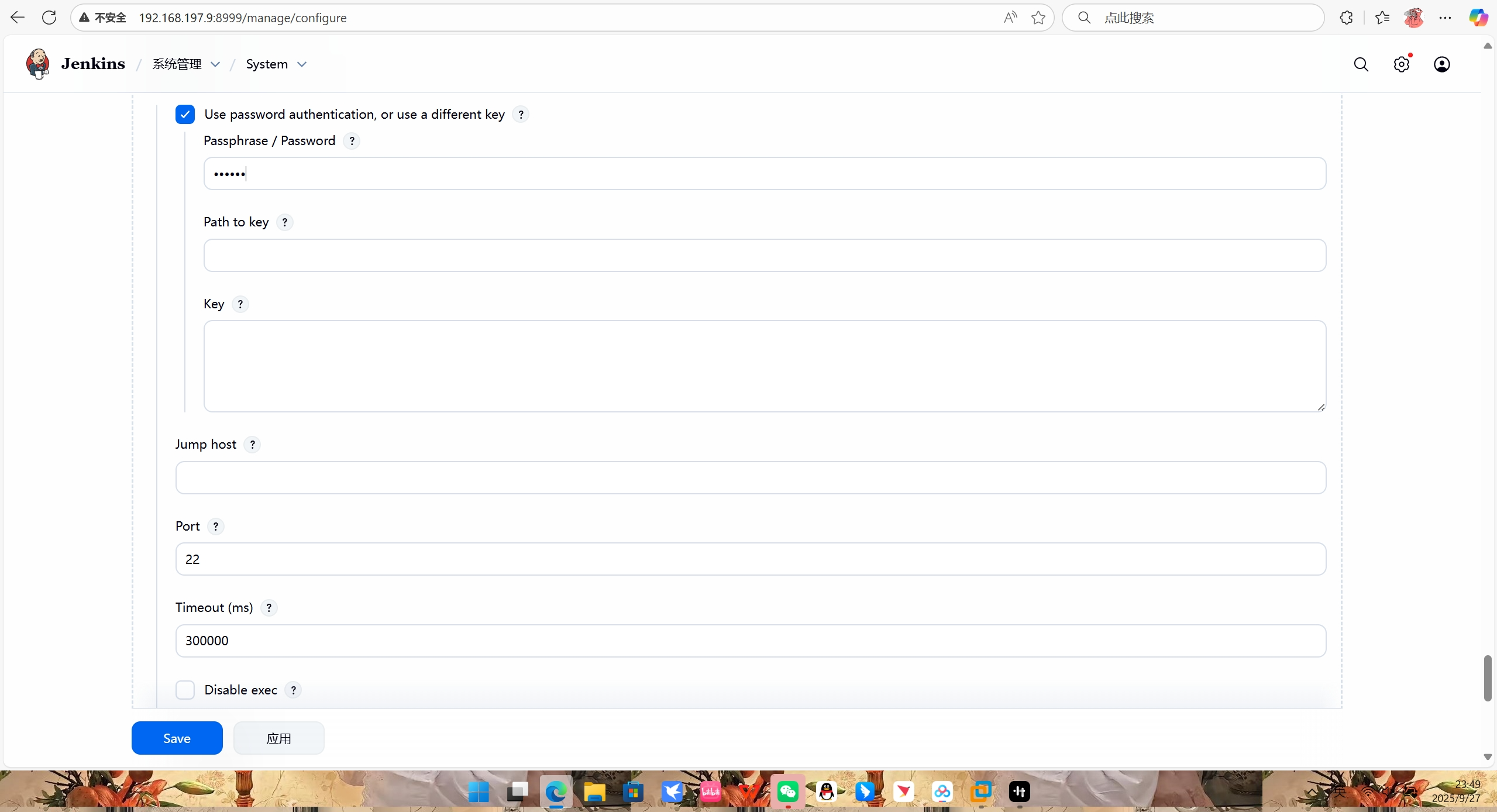
Task: Focus the Passphrase / Password field
Action: coord(765,174)
